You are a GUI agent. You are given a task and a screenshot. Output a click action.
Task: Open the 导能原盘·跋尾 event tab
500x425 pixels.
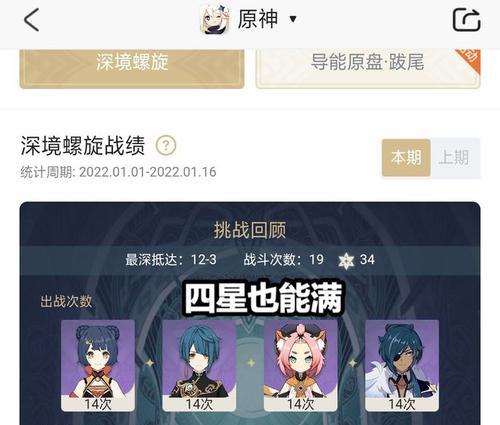pyautogui.click(x=368, y=67)
